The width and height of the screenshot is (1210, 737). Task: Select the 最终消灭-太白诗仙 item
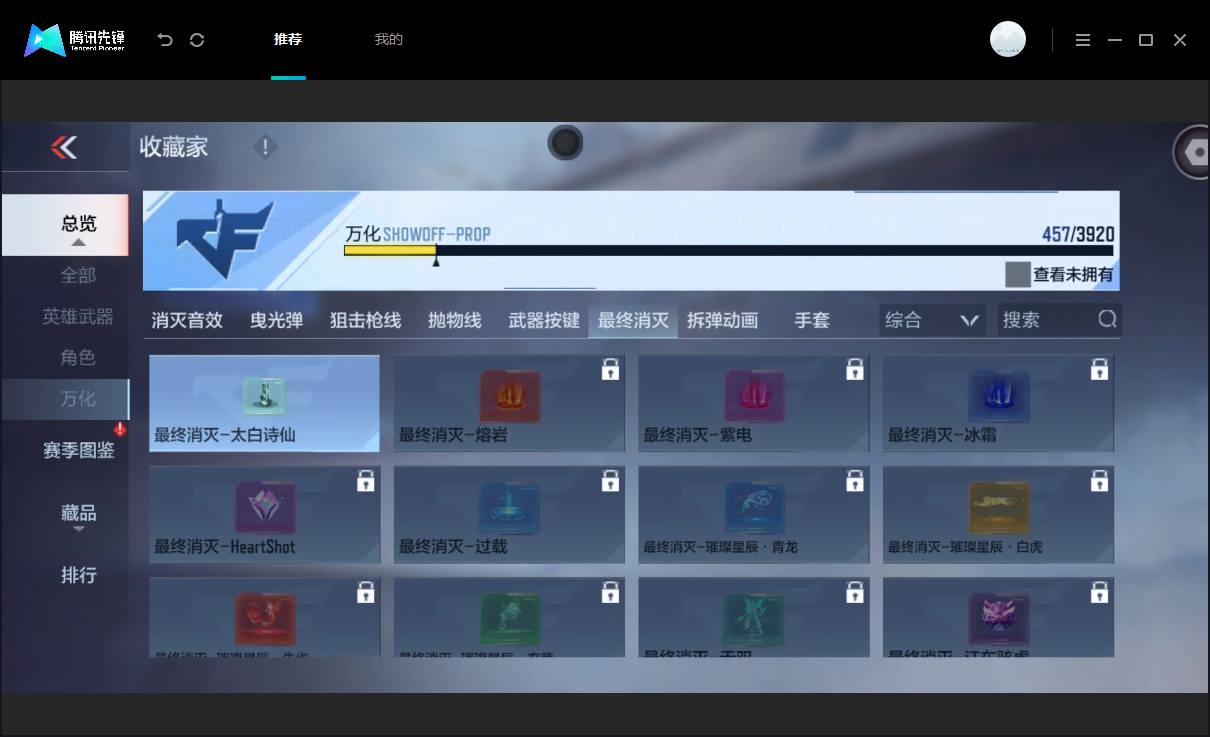click(x=264, y=403)
